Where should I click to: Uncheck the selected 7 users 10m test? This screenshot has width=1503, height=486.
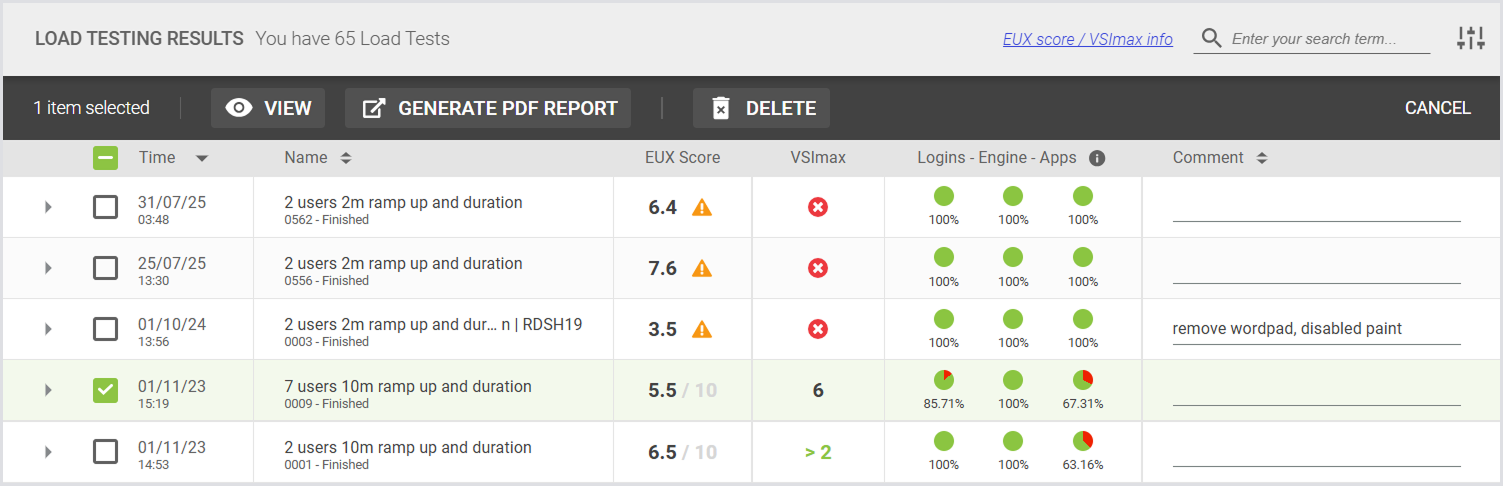point(105,390)
